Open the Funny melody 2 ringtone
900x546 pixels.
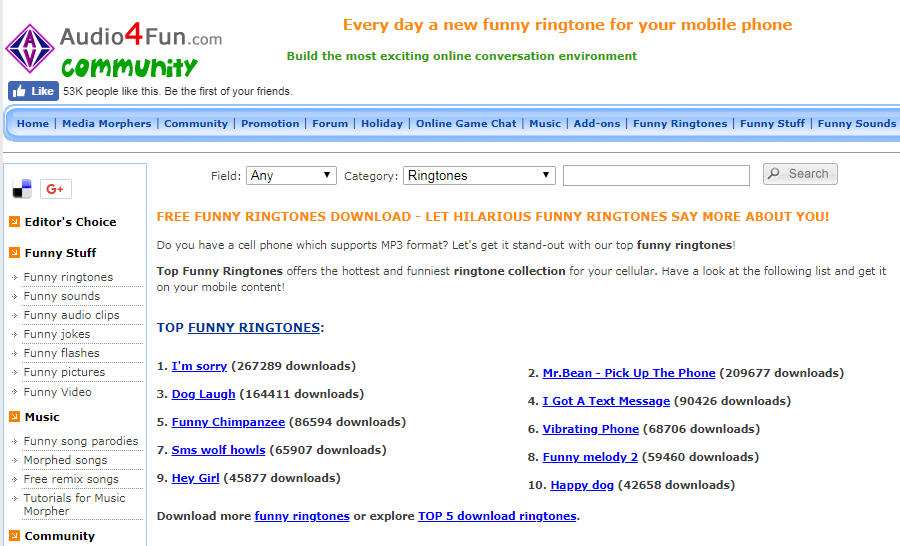coord(590,458)
